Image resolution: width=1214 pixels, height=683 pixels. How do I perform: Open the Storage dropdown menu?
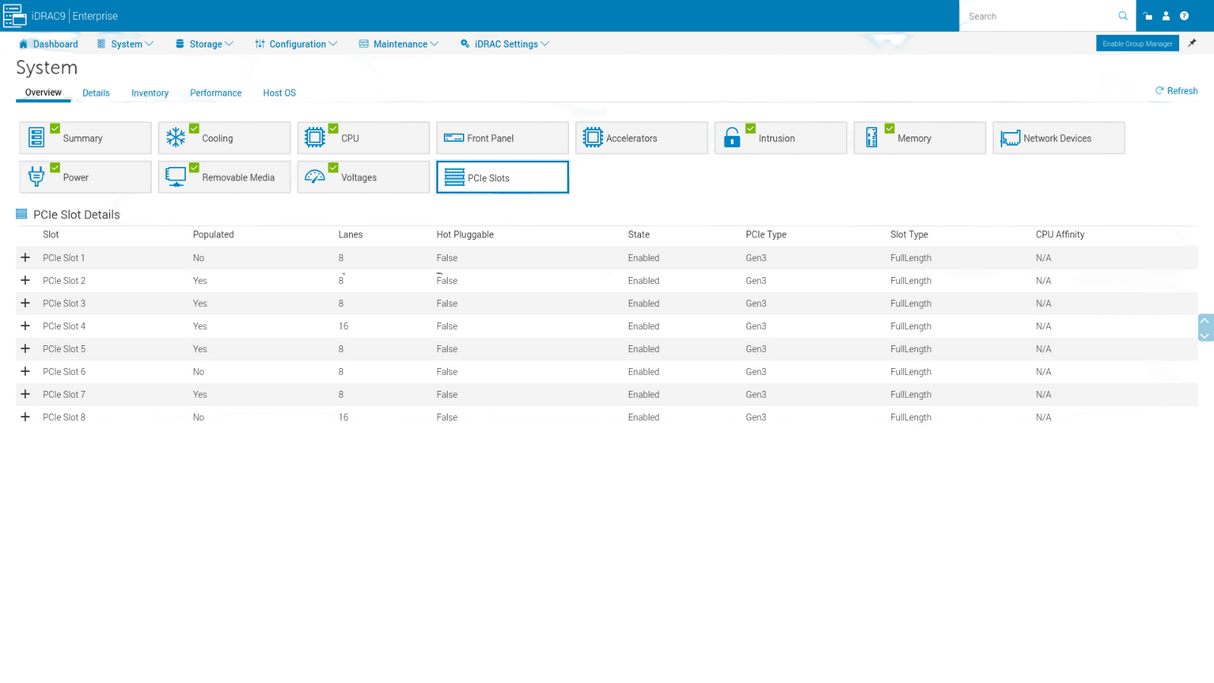point(204,44)
